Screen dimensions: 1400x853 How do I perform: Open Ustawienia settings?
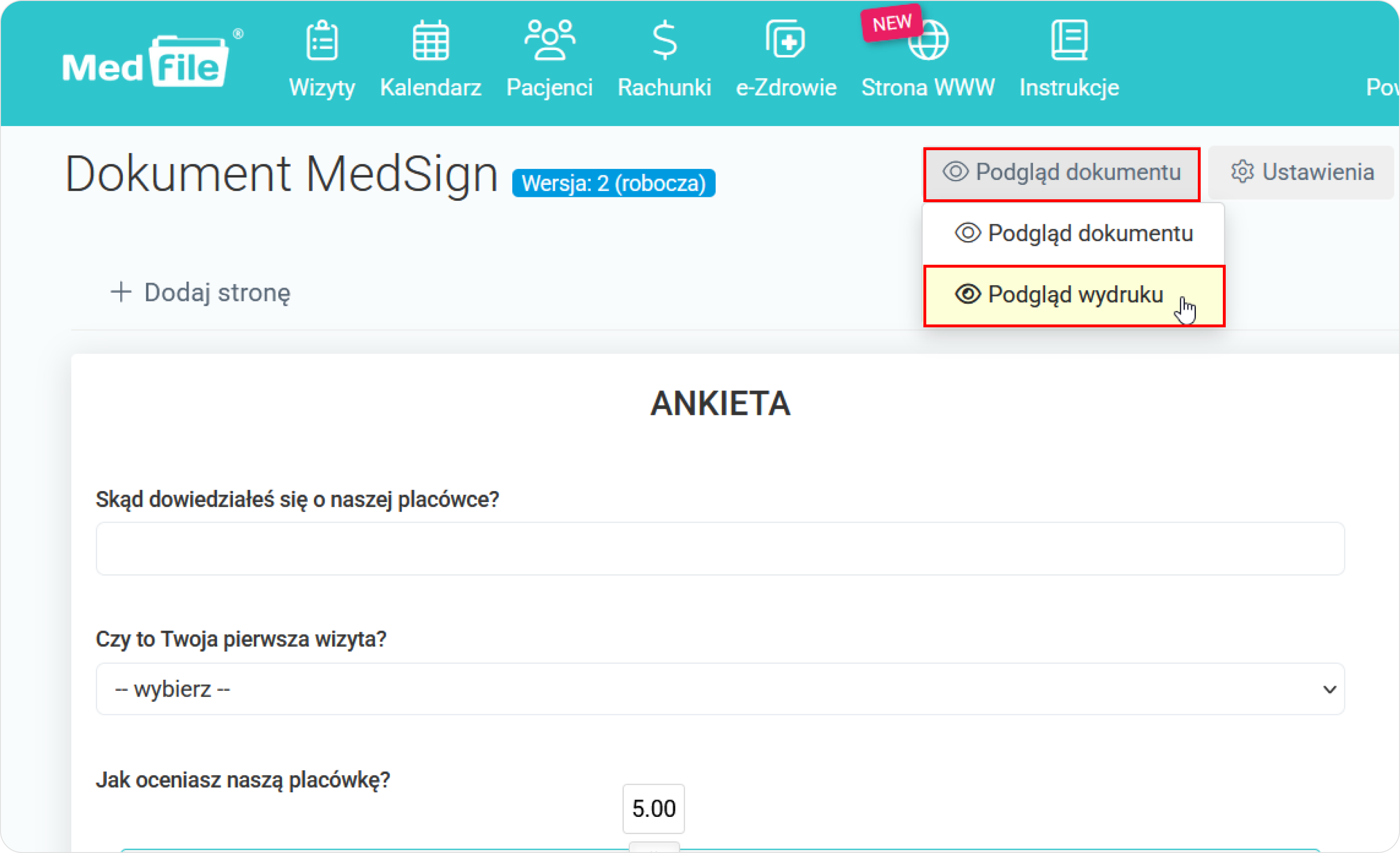(1304, 172)
